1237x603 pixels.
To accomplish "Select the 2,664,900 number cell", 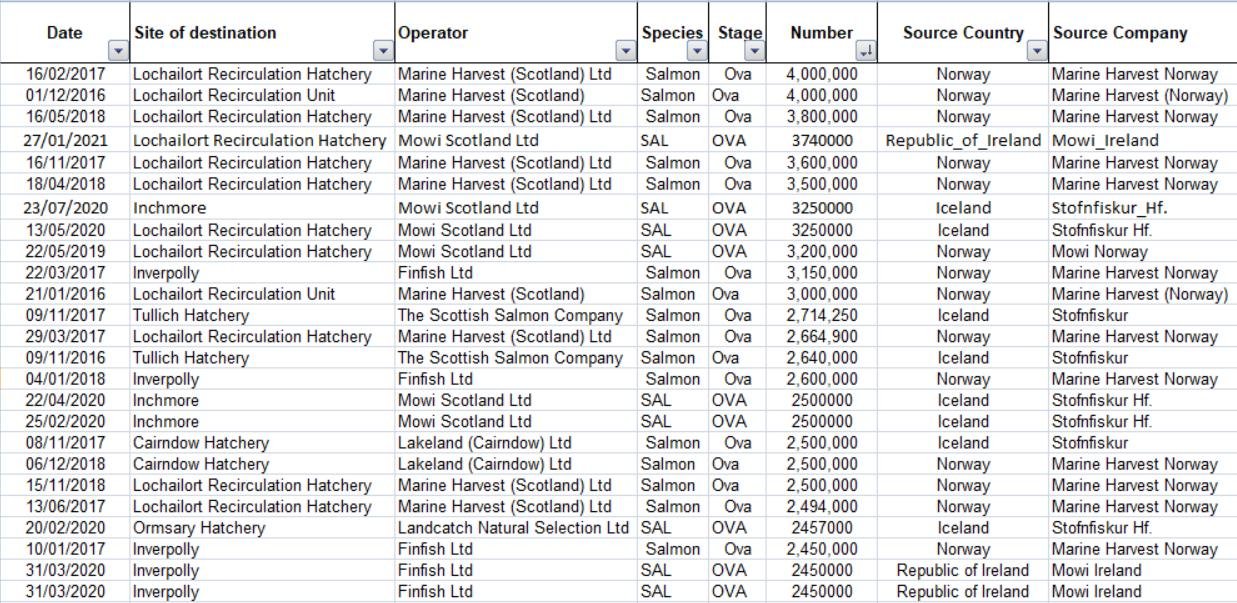I will click(821, 336).
